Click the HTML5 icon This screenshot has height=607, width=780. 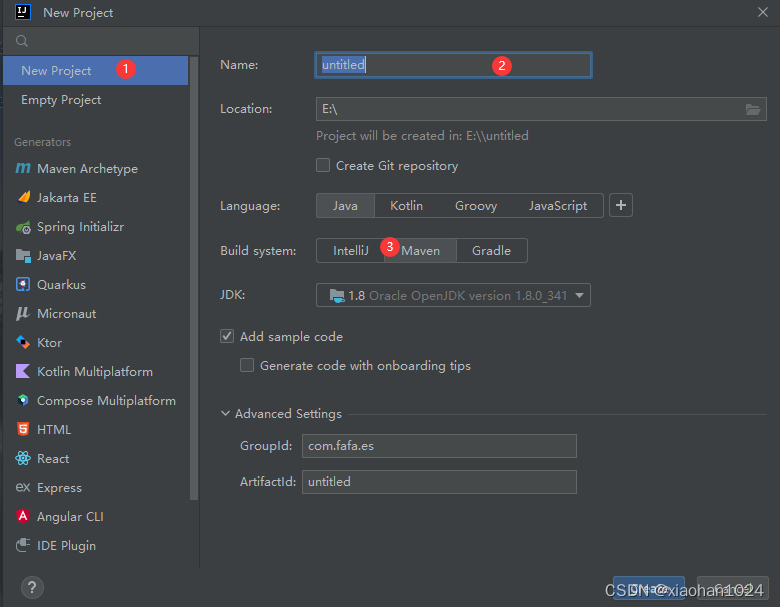click(x=23, y=429)
